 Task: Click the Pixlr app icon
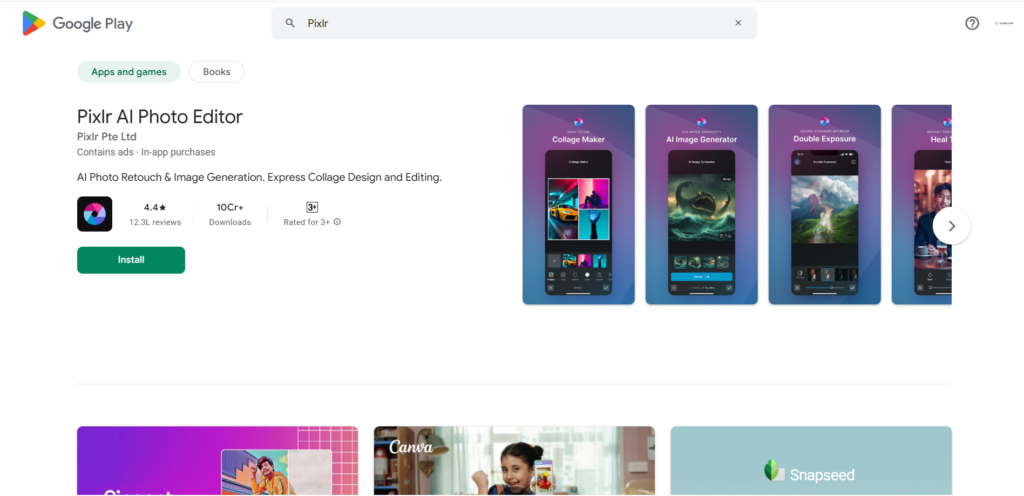coord(95,214)
